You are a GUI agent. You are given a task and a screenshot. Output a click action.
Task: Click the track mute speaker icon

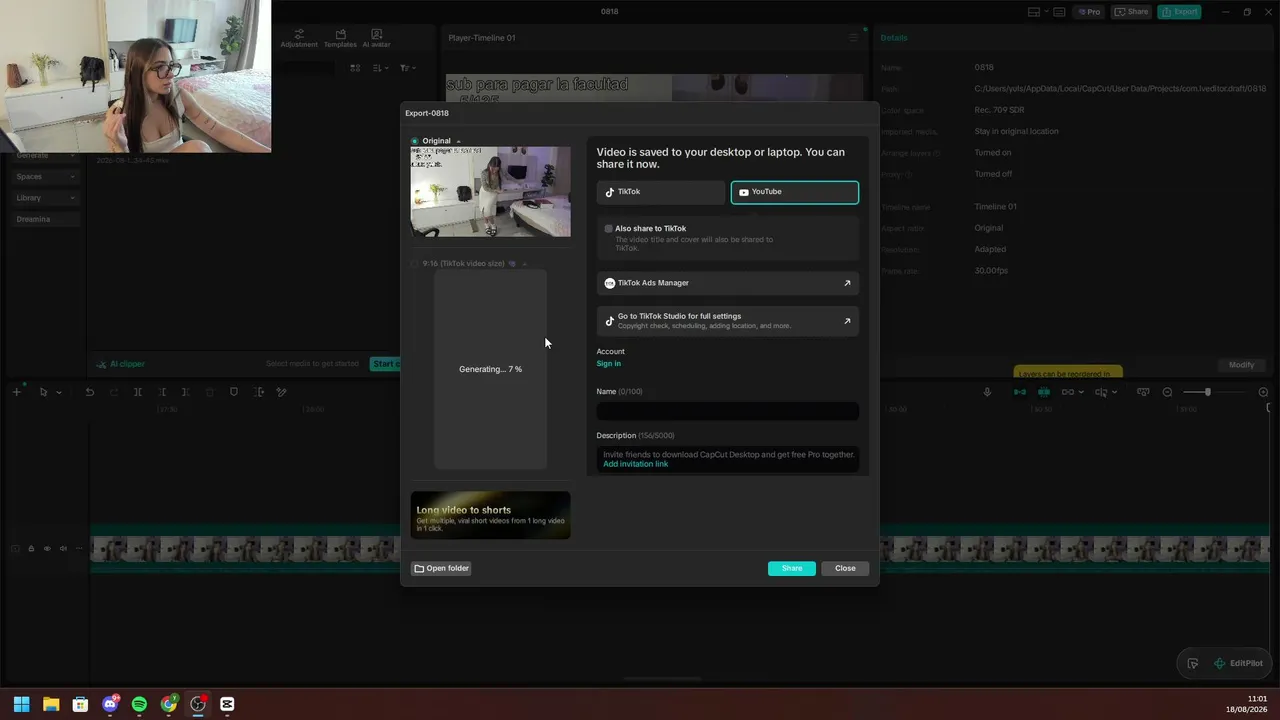(x=63, y=548)
